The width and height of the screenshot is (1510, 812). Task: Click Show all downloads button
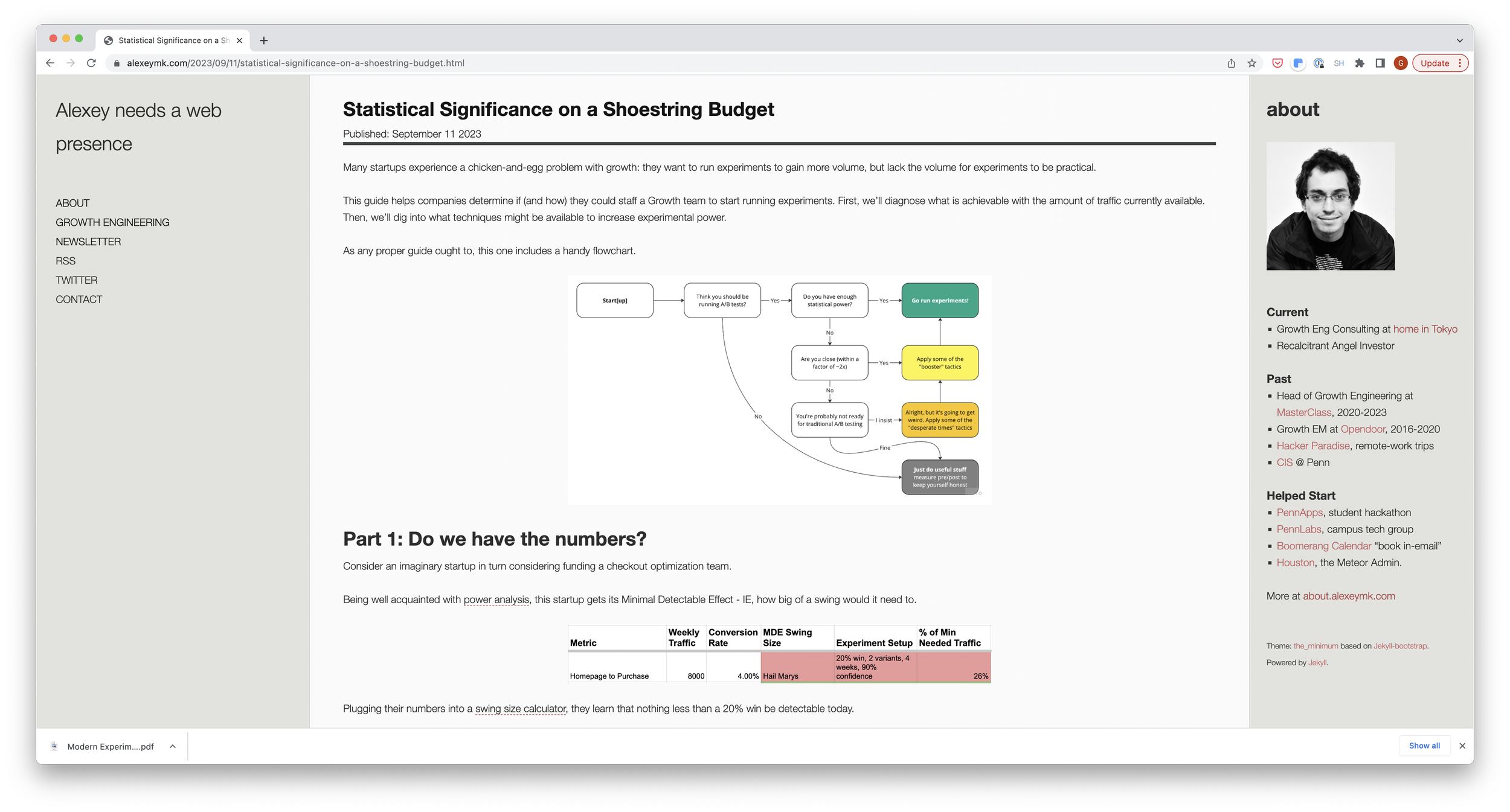coord(1424,746)
